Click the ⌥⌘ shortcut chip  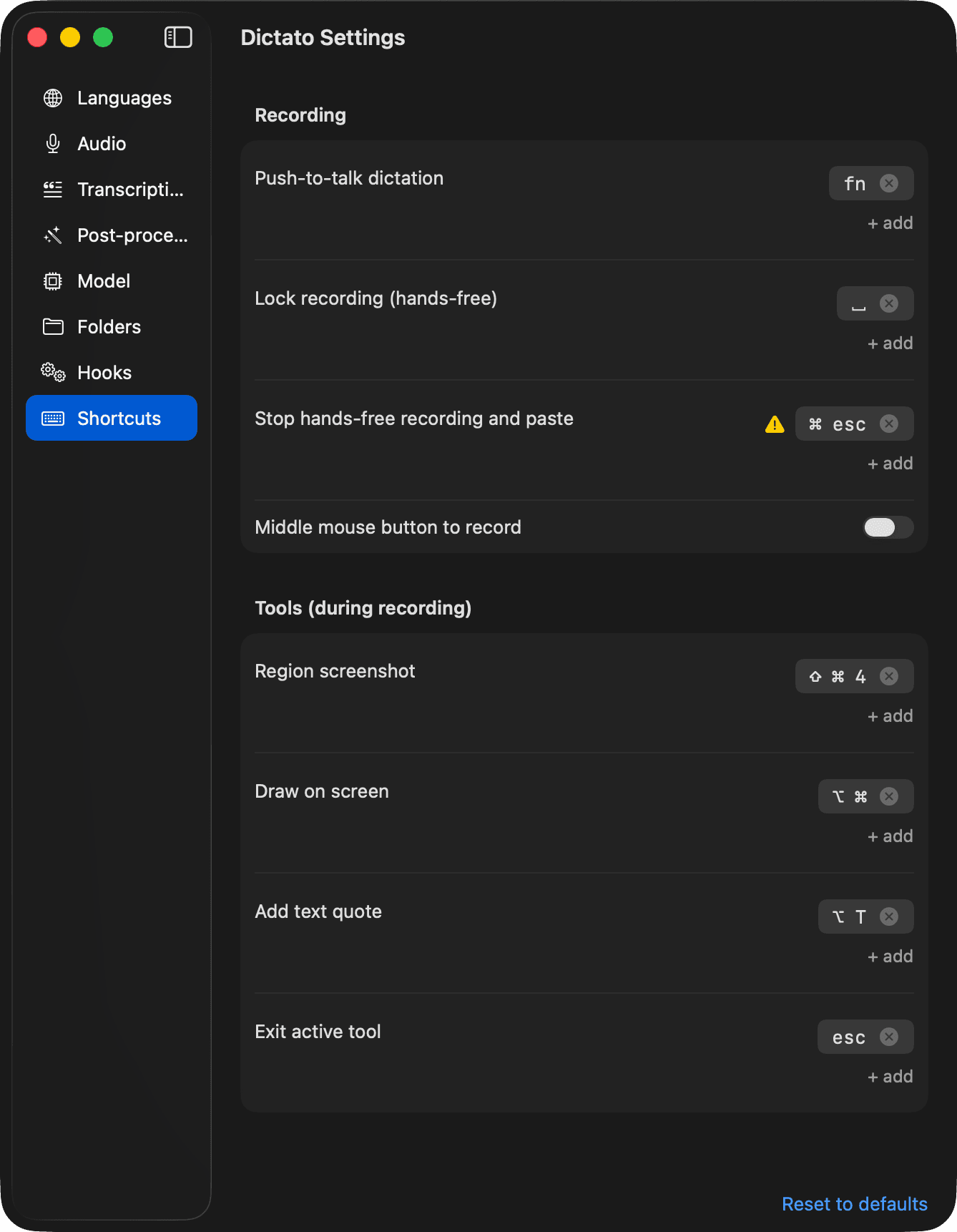(x=866, y=796)
